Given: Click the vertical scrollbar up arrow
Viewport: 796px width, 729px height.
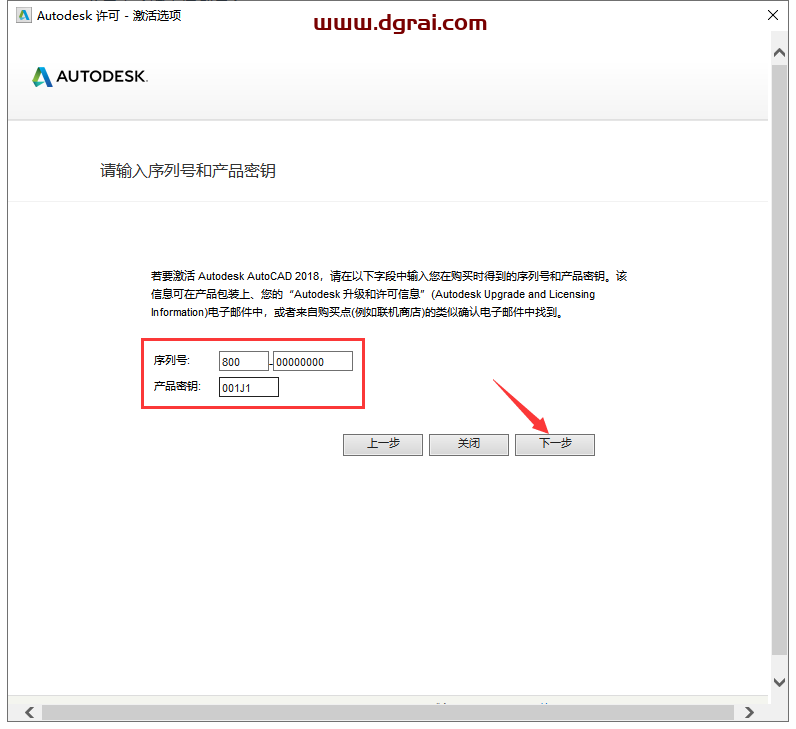Looking at the screenshot, I should pos(779,52).
